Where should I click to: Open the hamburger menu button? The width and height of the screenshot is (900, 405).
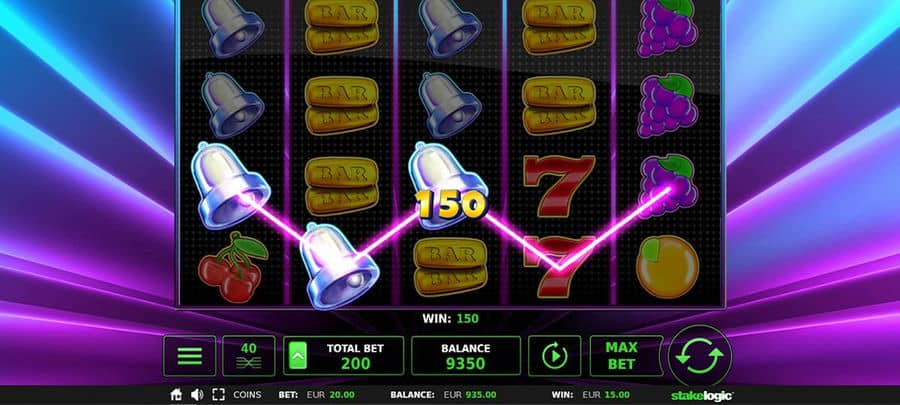[189, 356]
